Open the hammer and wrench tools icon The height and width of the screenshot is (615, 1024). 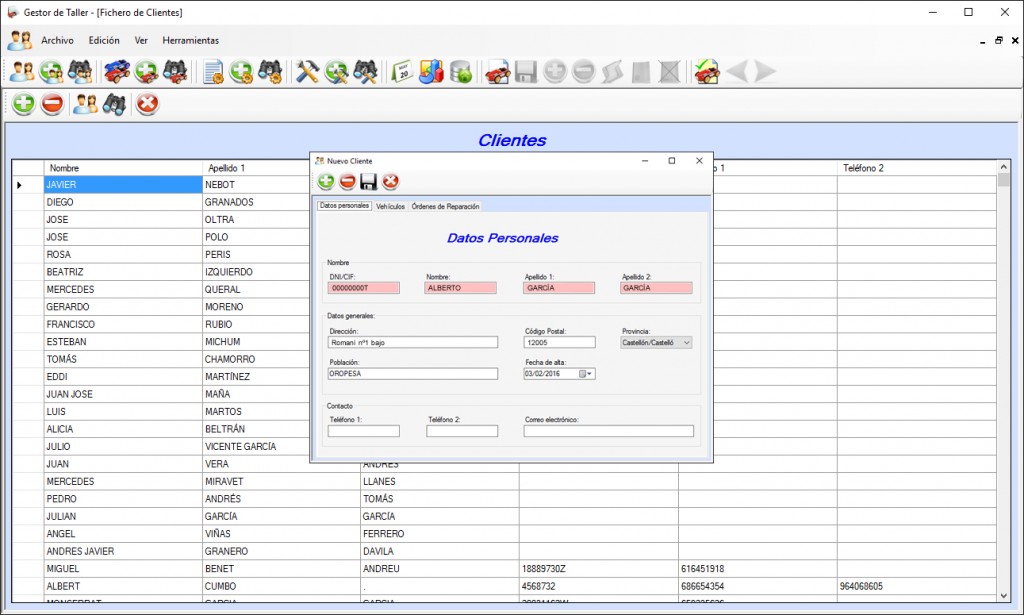pos(307,72)
